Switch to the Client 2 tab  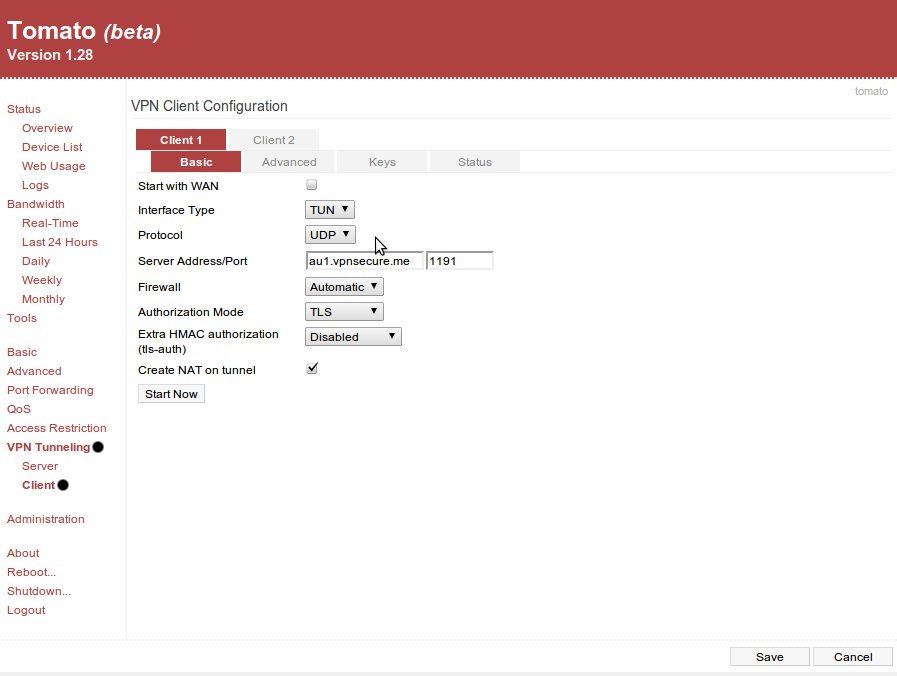[x=273, y=140]
